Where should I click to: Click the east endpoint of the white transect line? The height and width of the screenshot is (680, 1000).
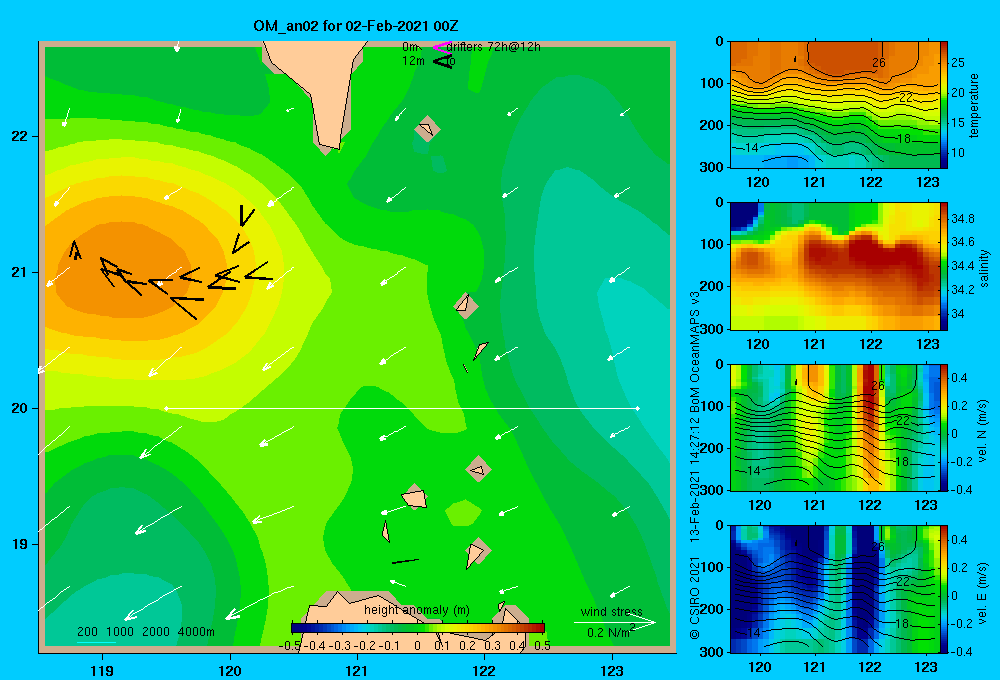click(x=638, y=408)
